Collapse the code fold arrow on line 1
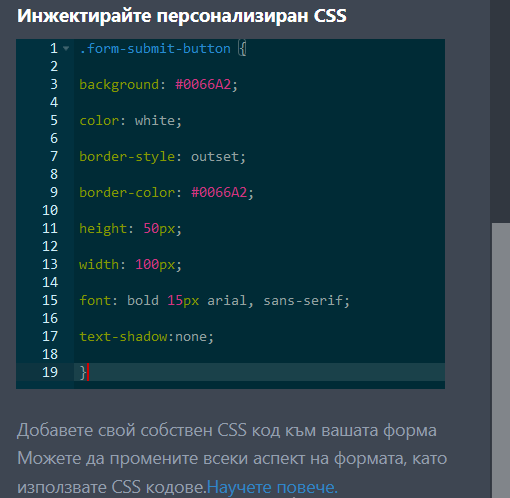Screen dimensions: 510x498 coord(66,49)
